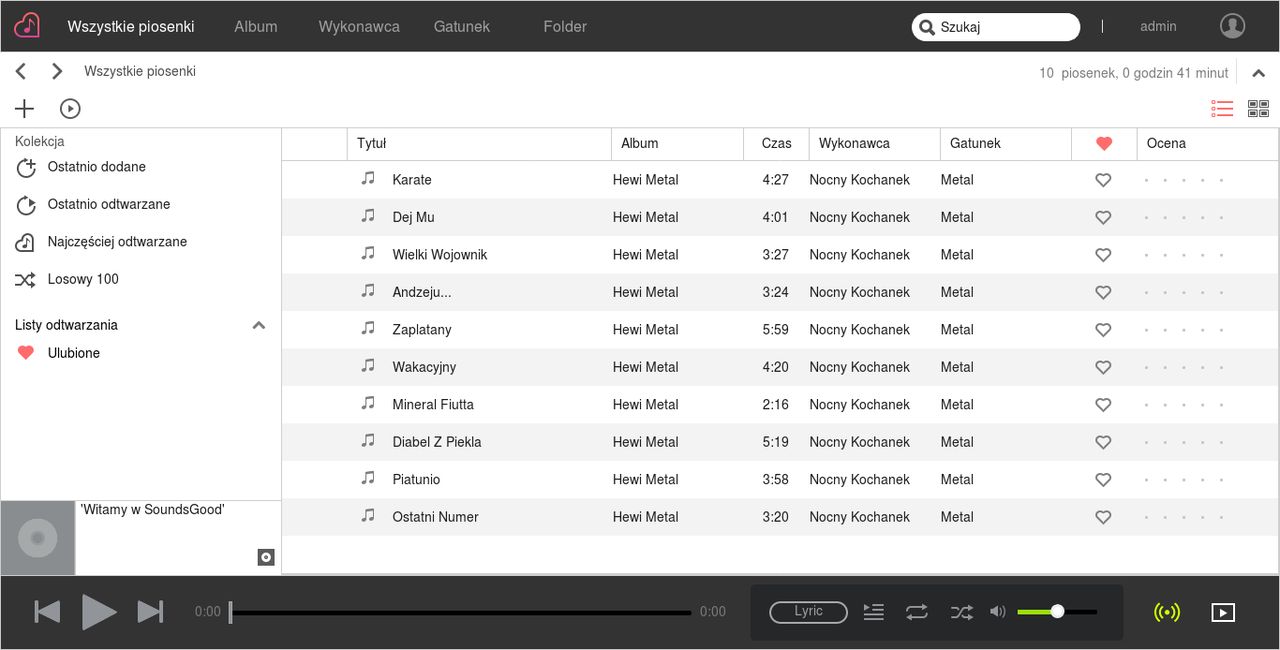This screenshot has width=1280, height=650.
Task: Open the user account avatar icon
Action: [x=1232, y=26]
